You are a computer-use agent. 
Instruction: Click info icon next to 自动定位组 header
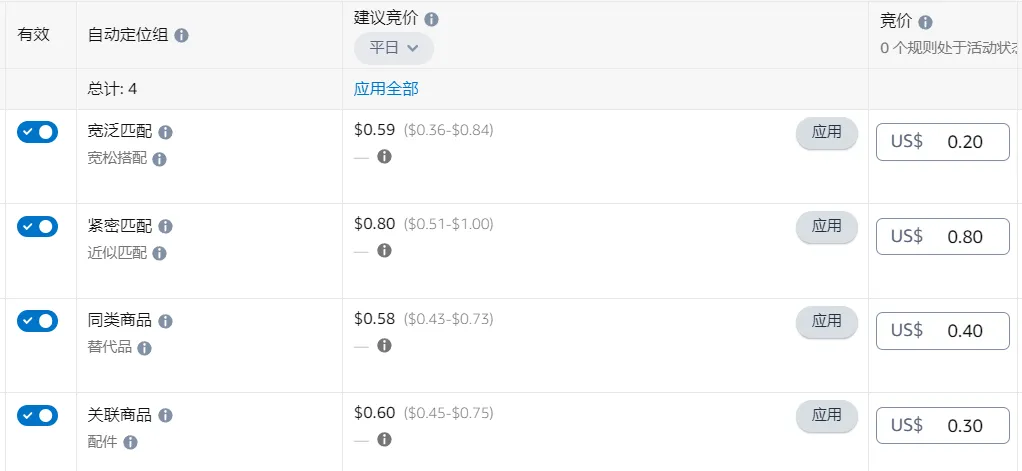pos(182,35)
